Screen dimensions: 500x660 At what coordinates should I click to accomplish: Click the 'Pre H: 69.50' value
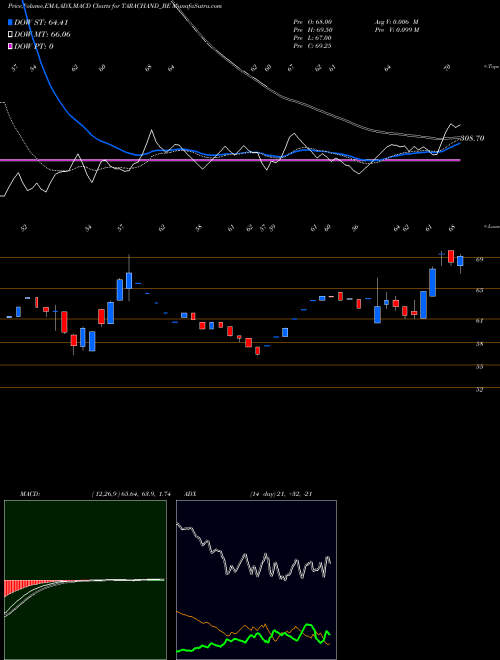pos(312,30)
